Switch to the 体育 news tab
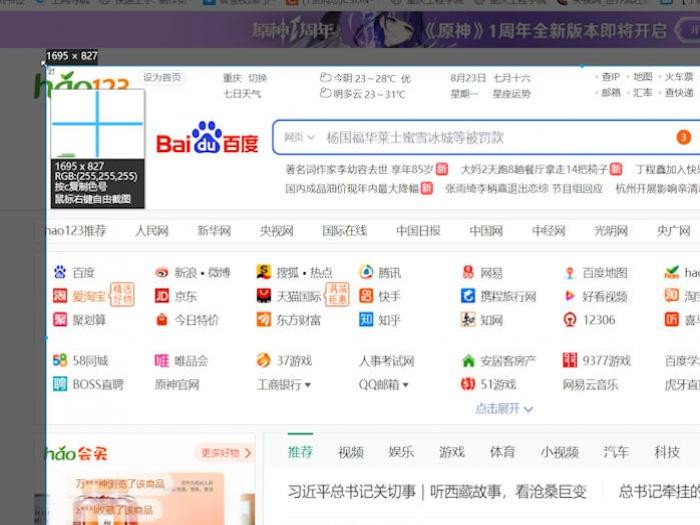 (x=503, y=452)
